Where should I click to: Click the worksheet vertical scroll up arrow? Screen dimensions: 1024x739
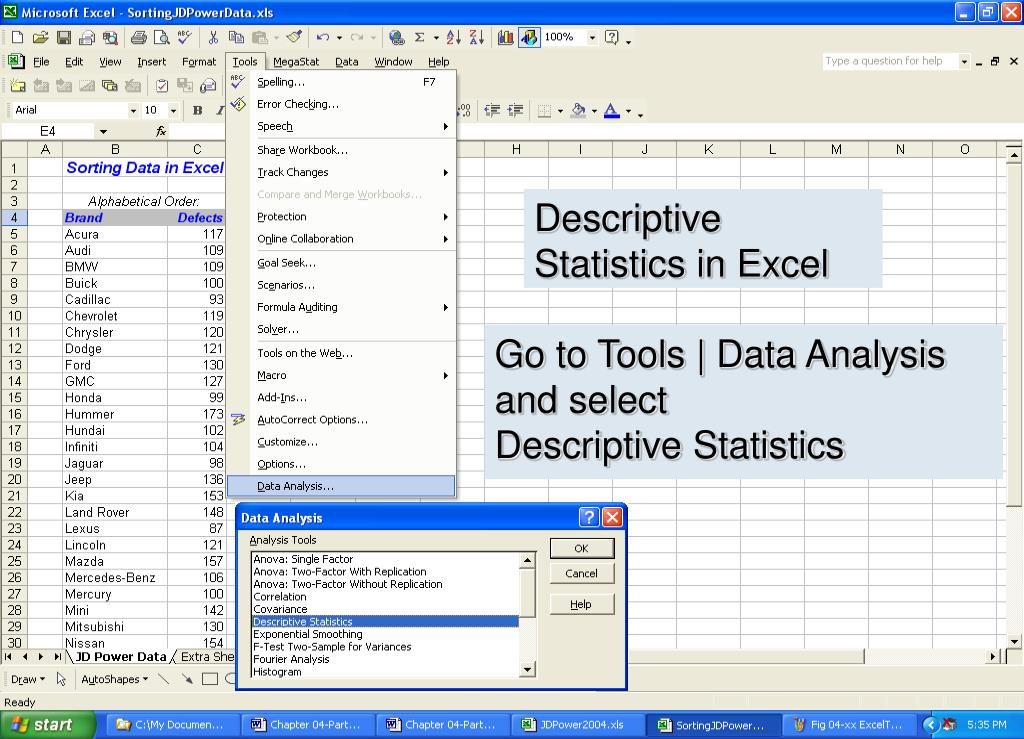(1014, 155)
